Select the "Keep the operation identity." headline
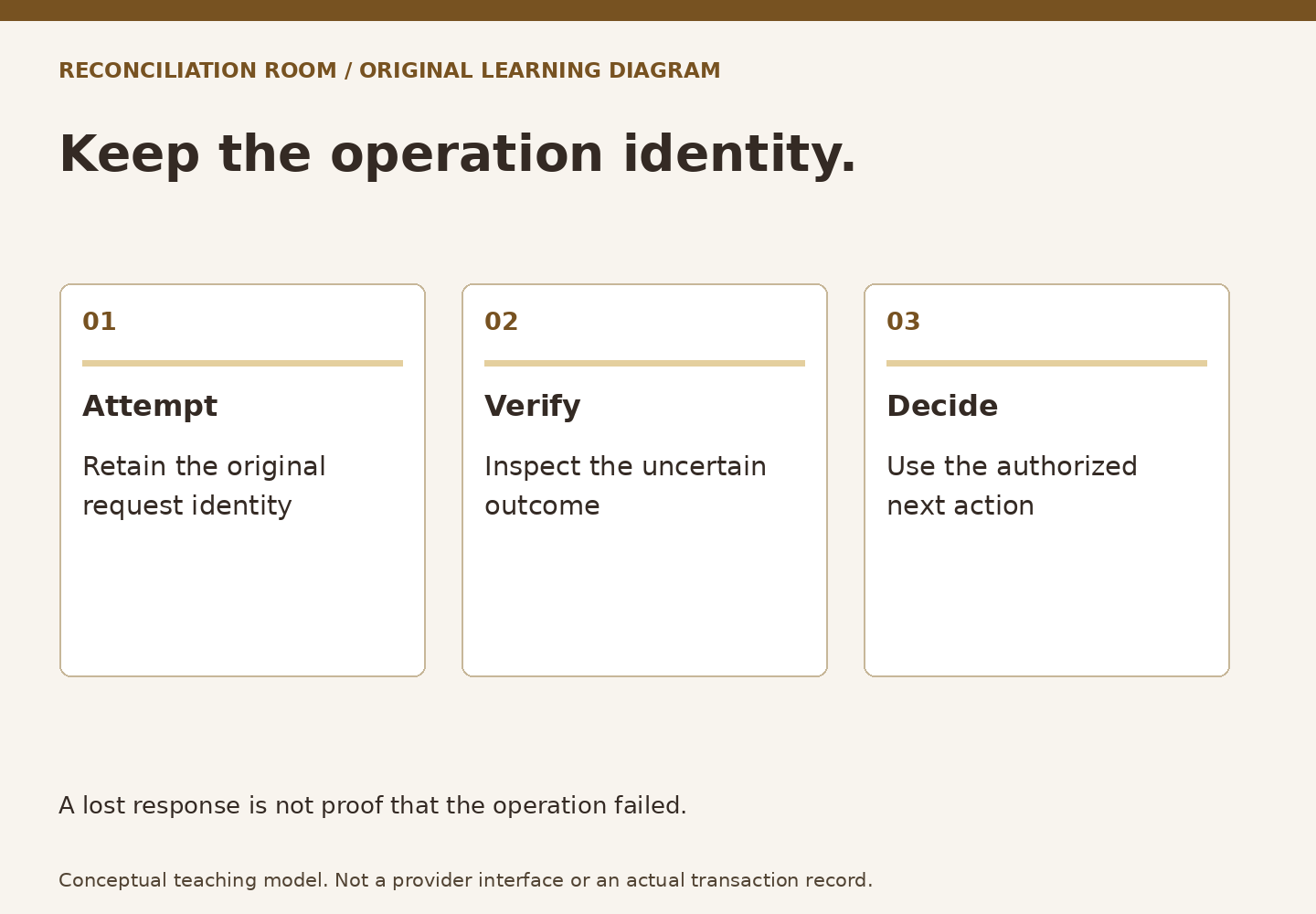 coord(458,154)
